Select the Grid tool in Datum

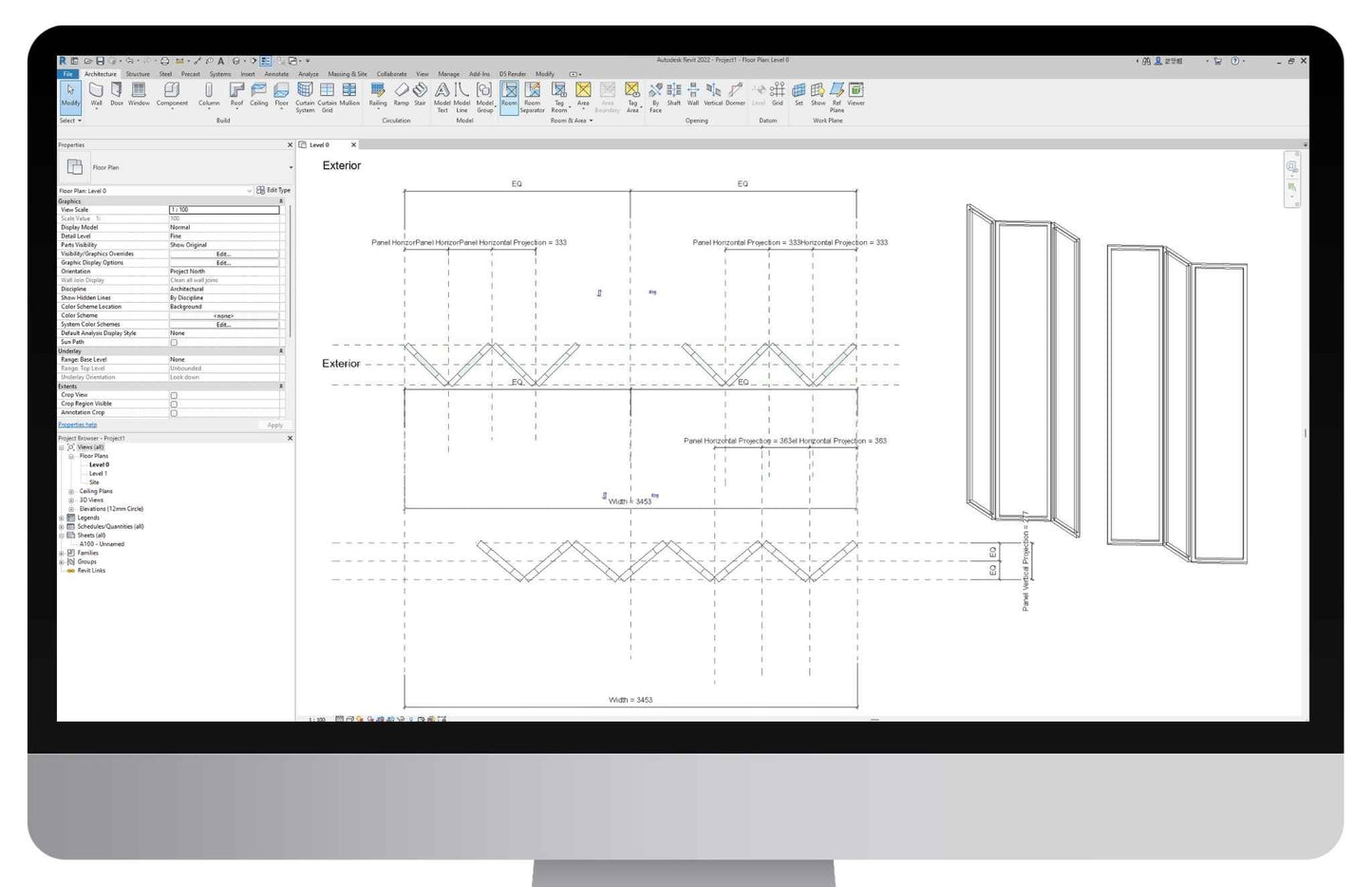(x=777, y=93)
